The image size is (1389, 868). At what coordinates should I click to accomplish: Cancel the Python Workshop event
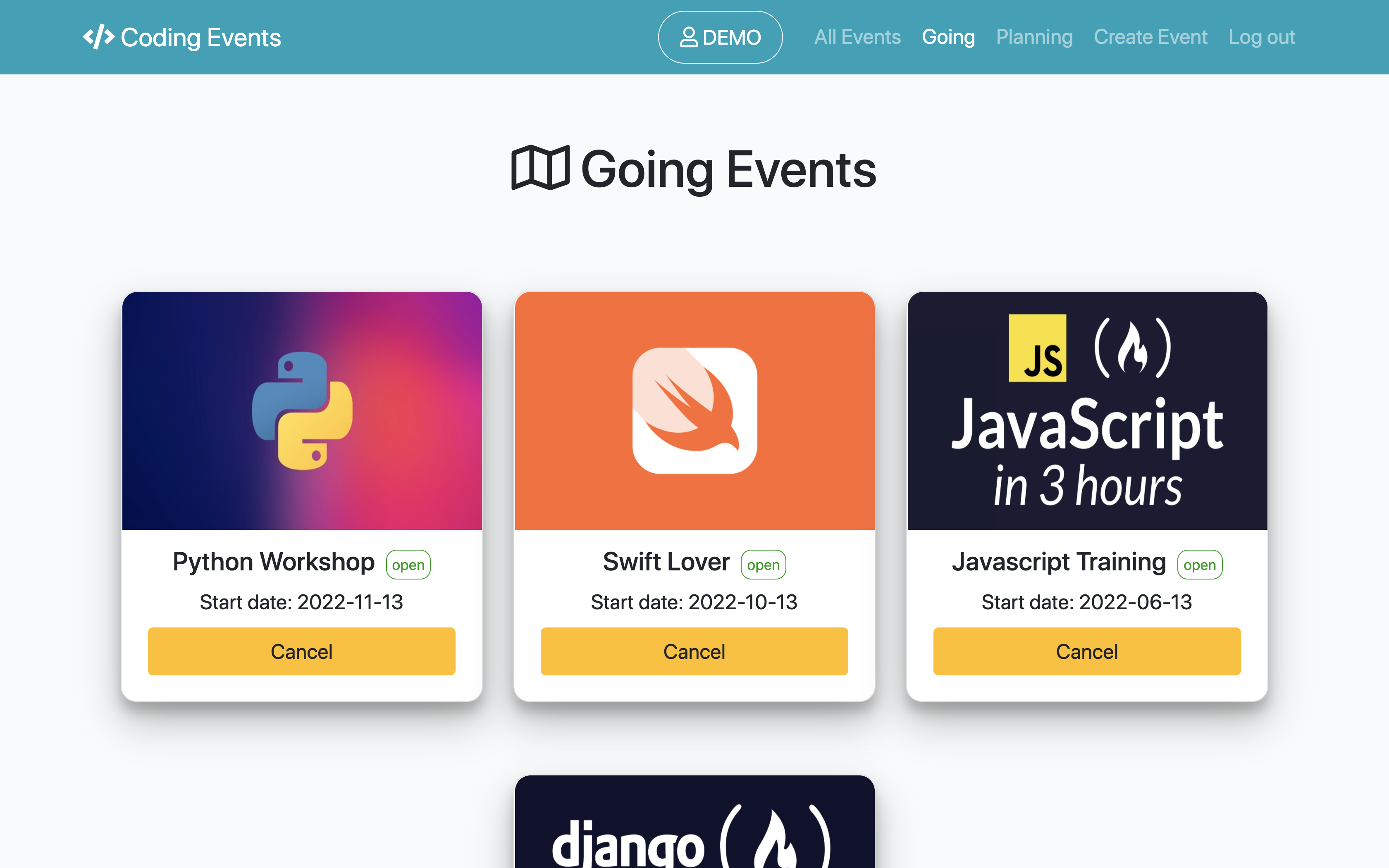[x=302, y=651]
